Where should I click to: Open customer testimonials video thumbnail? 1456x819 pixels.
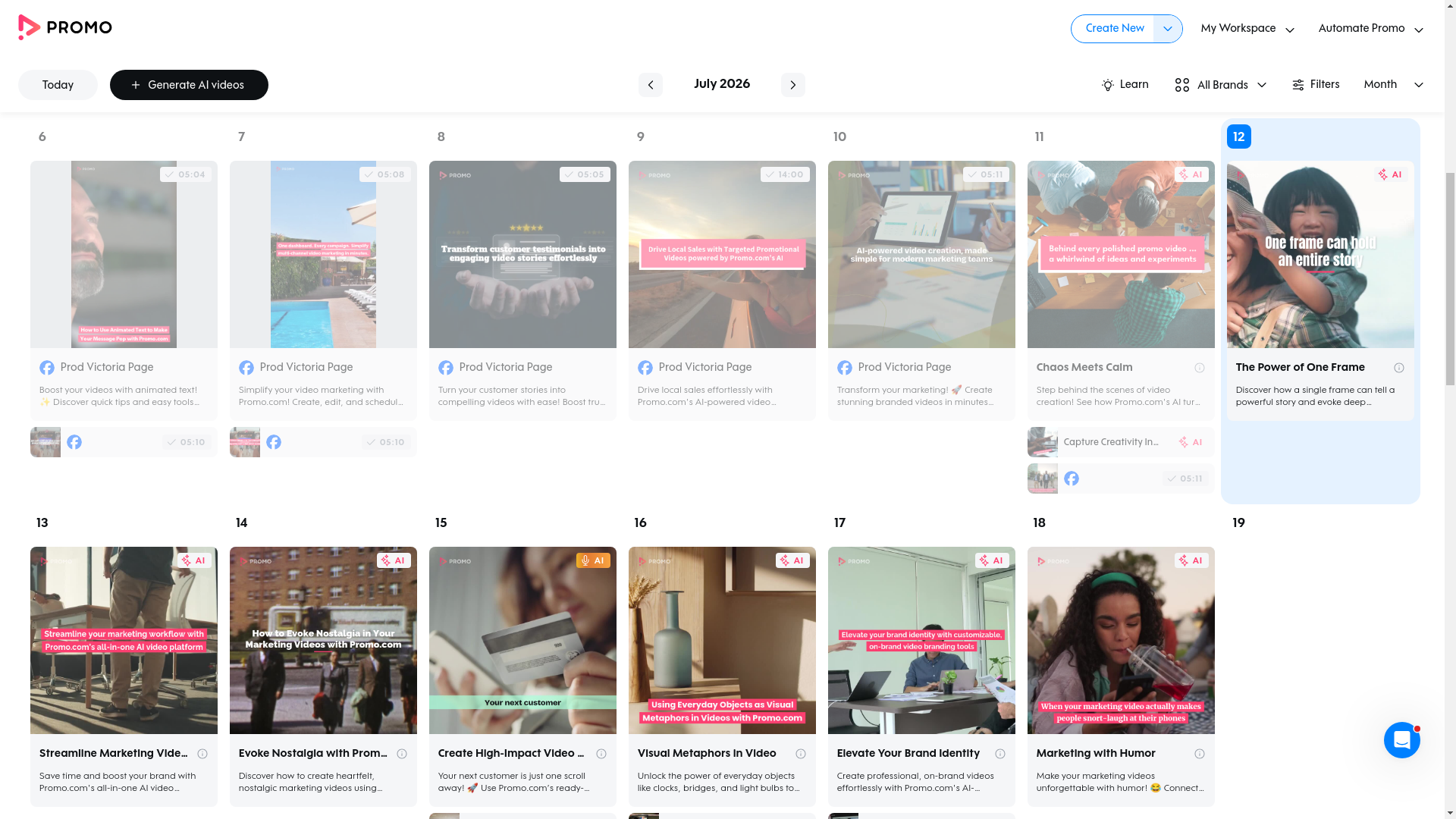[x=522, y=254]
